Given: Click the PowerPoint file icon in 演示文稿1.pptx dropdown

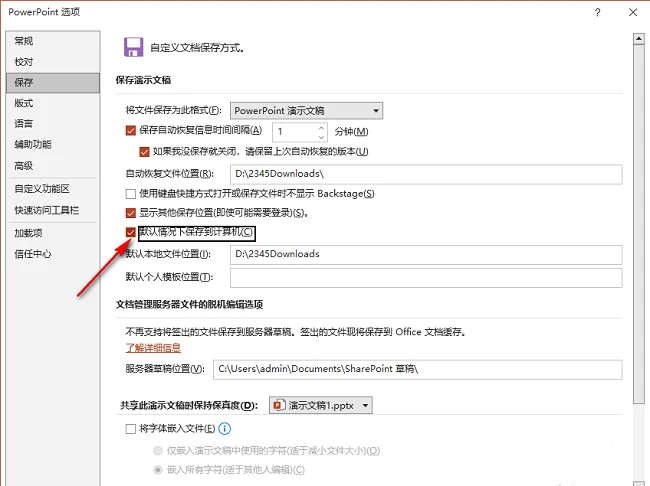Looking at the screenshot, I should (x=279, y=405).
